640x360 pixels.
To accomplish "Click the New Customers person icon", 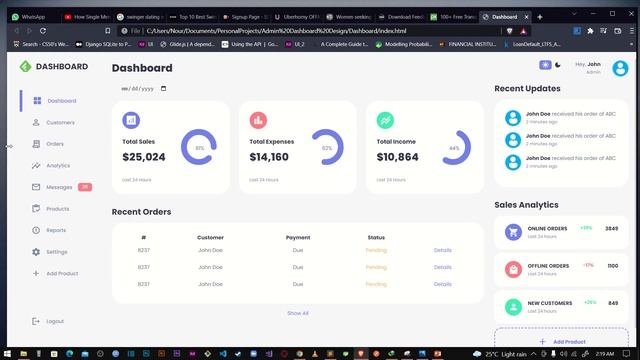I will tap(513, 307).
